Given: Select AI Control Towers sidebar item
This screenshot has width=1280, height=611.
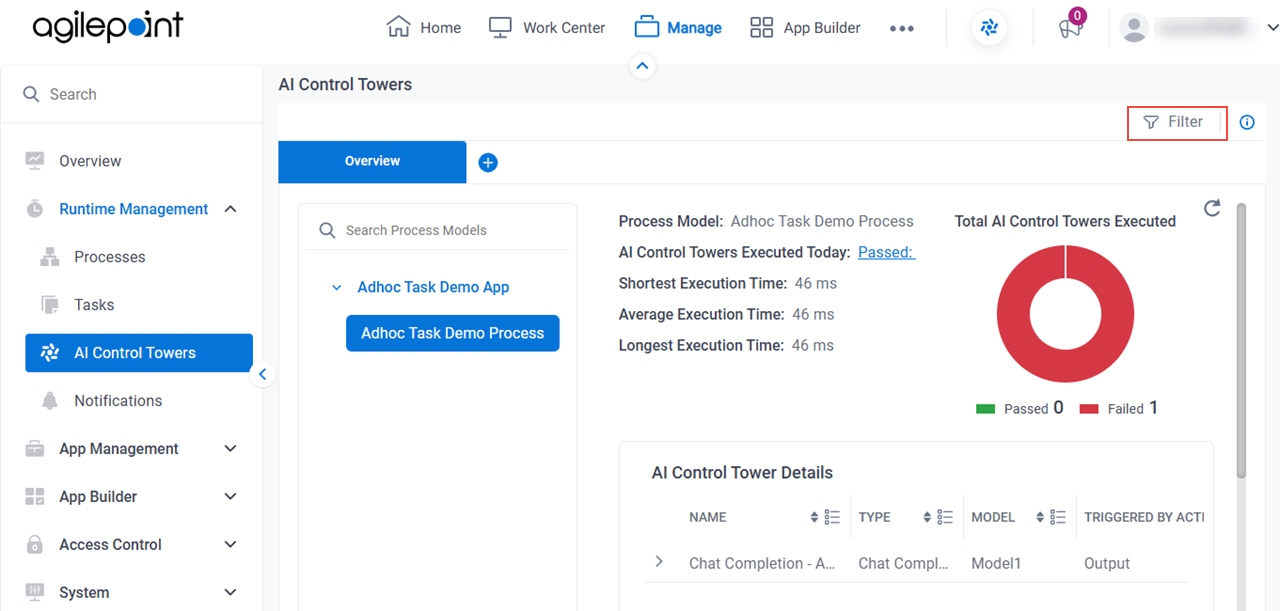Looking at the screenshot, I should click(x=139, y=353).
